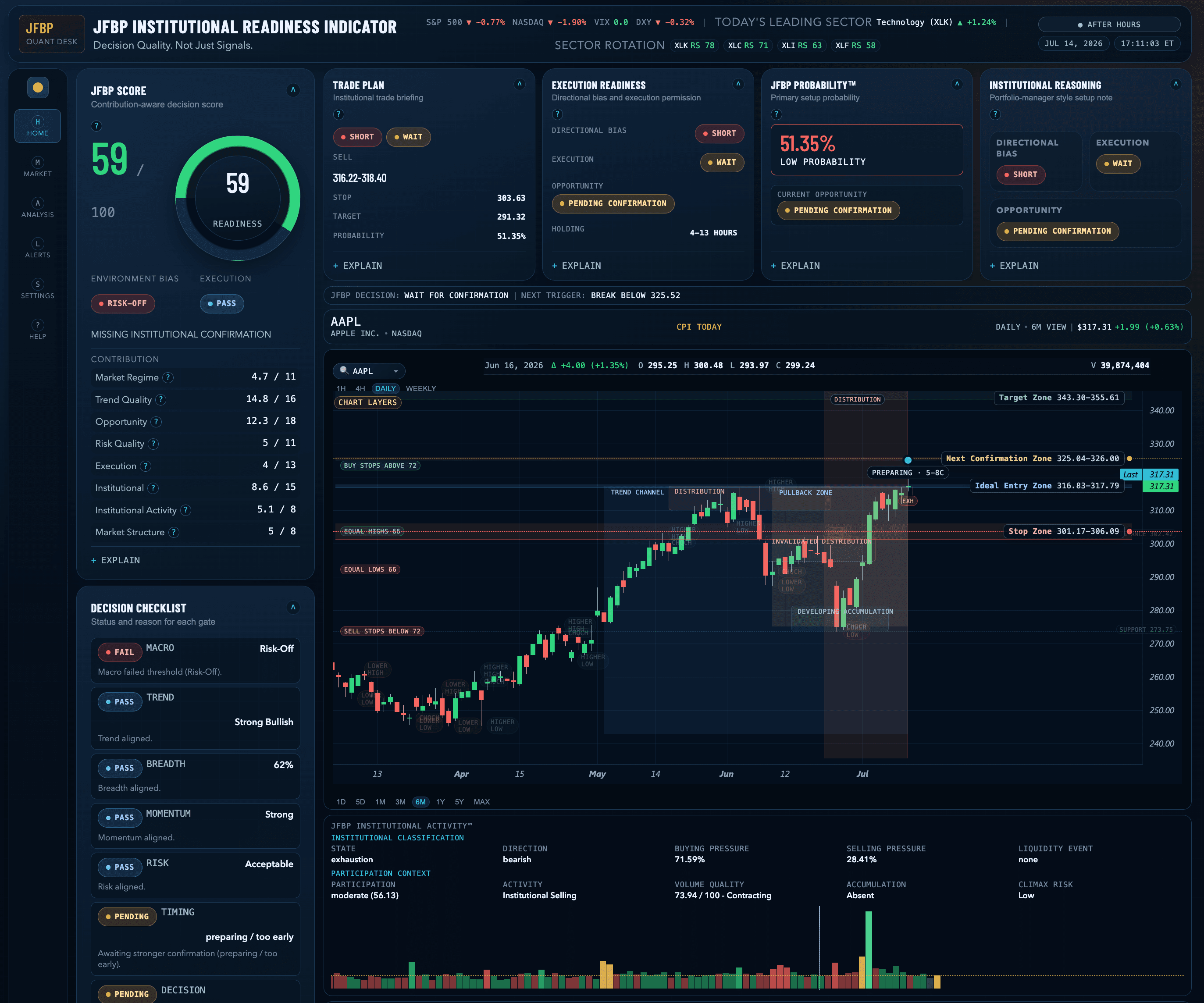Click the XLI RS 63 sector chip
The image size is (1204, 1003).
coord(801,45)
